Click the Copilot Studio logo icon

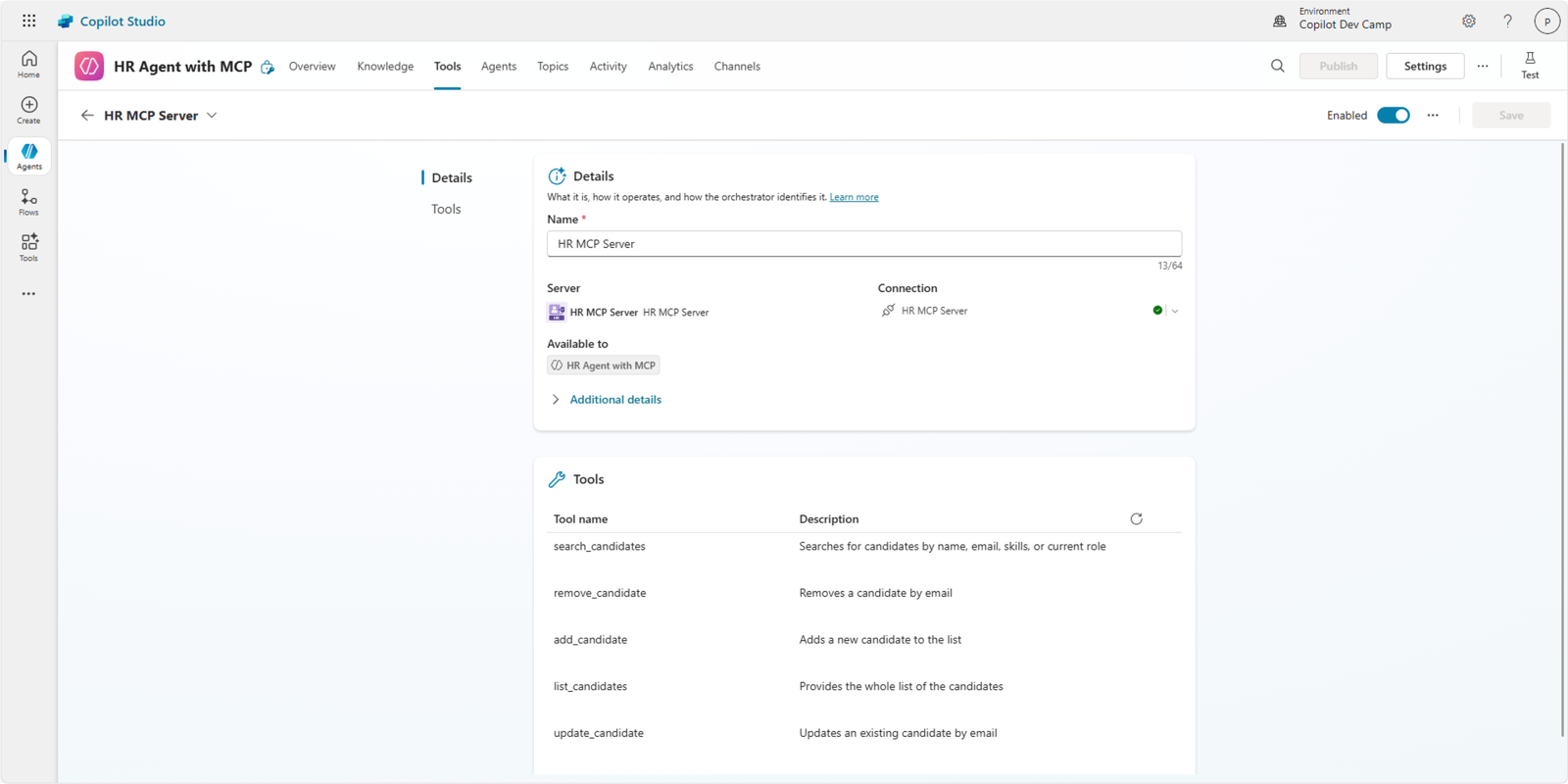(66, 21)
